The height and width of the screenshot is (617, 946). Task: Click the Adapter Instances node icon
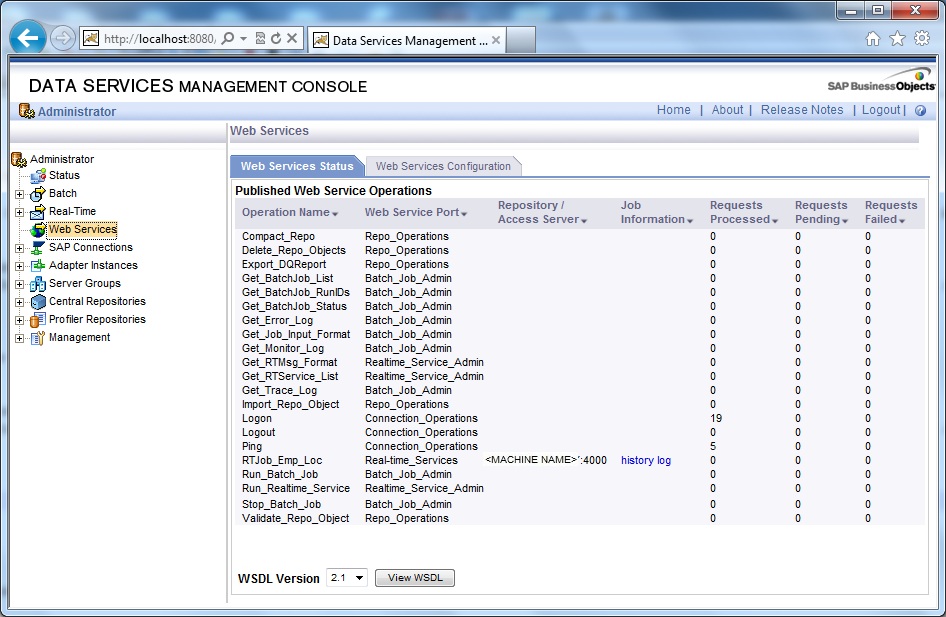point(38,265)
